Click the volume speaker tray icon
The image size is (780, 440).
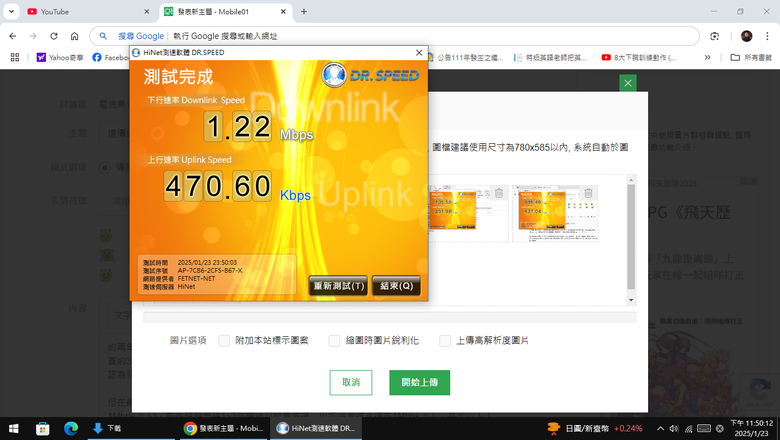674,428
